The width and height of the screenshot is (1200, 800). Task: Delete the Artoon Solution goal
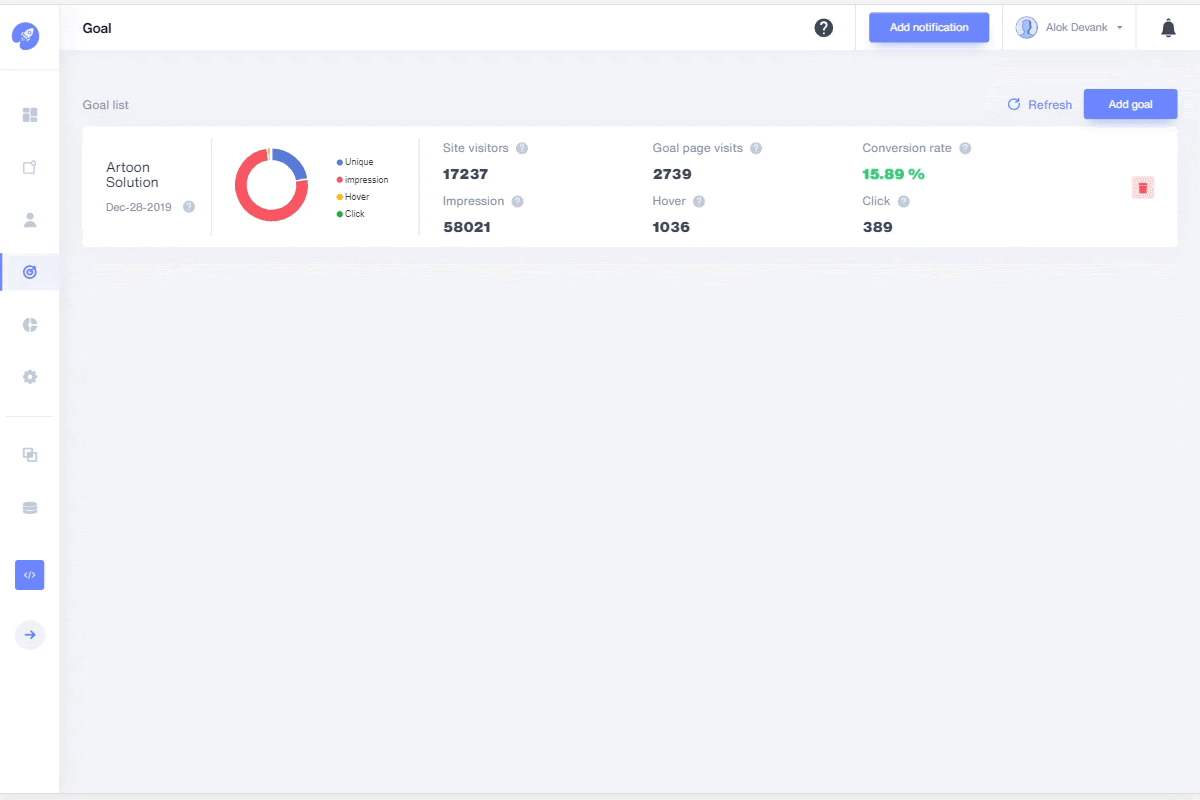(x=1143, y=187)
